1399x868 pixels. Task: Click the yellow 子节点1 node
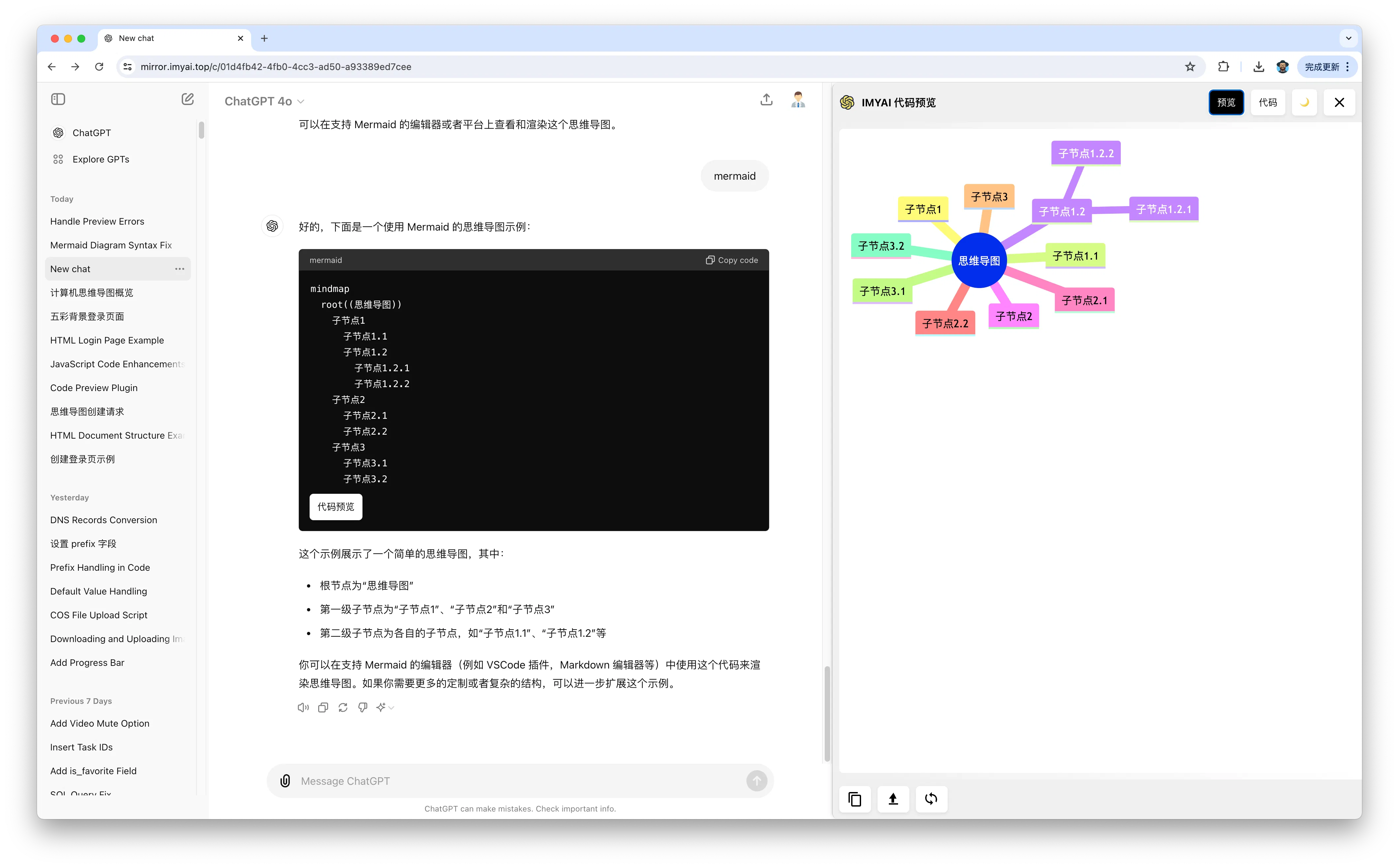click(923, 209)
